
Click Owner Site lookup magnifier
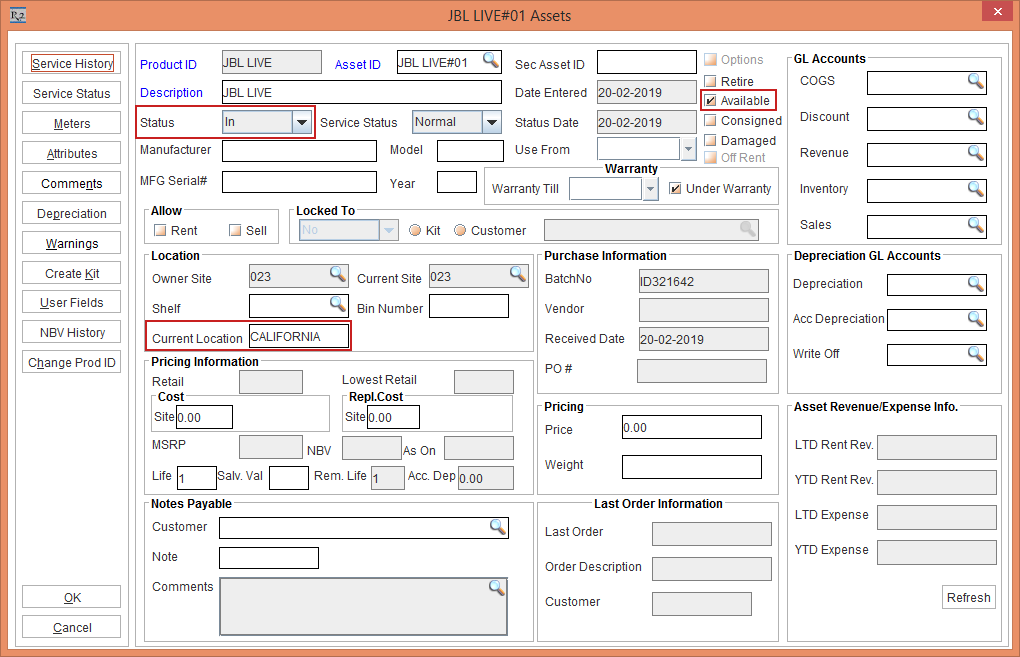338,275
